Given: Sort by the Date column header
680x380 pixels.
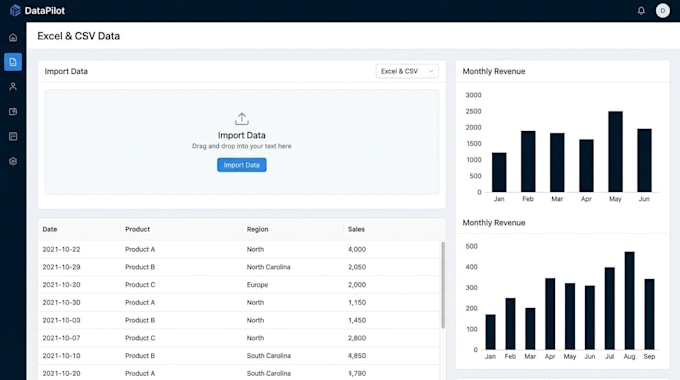Looking at the screenshot, I should [x=50, y=229].
